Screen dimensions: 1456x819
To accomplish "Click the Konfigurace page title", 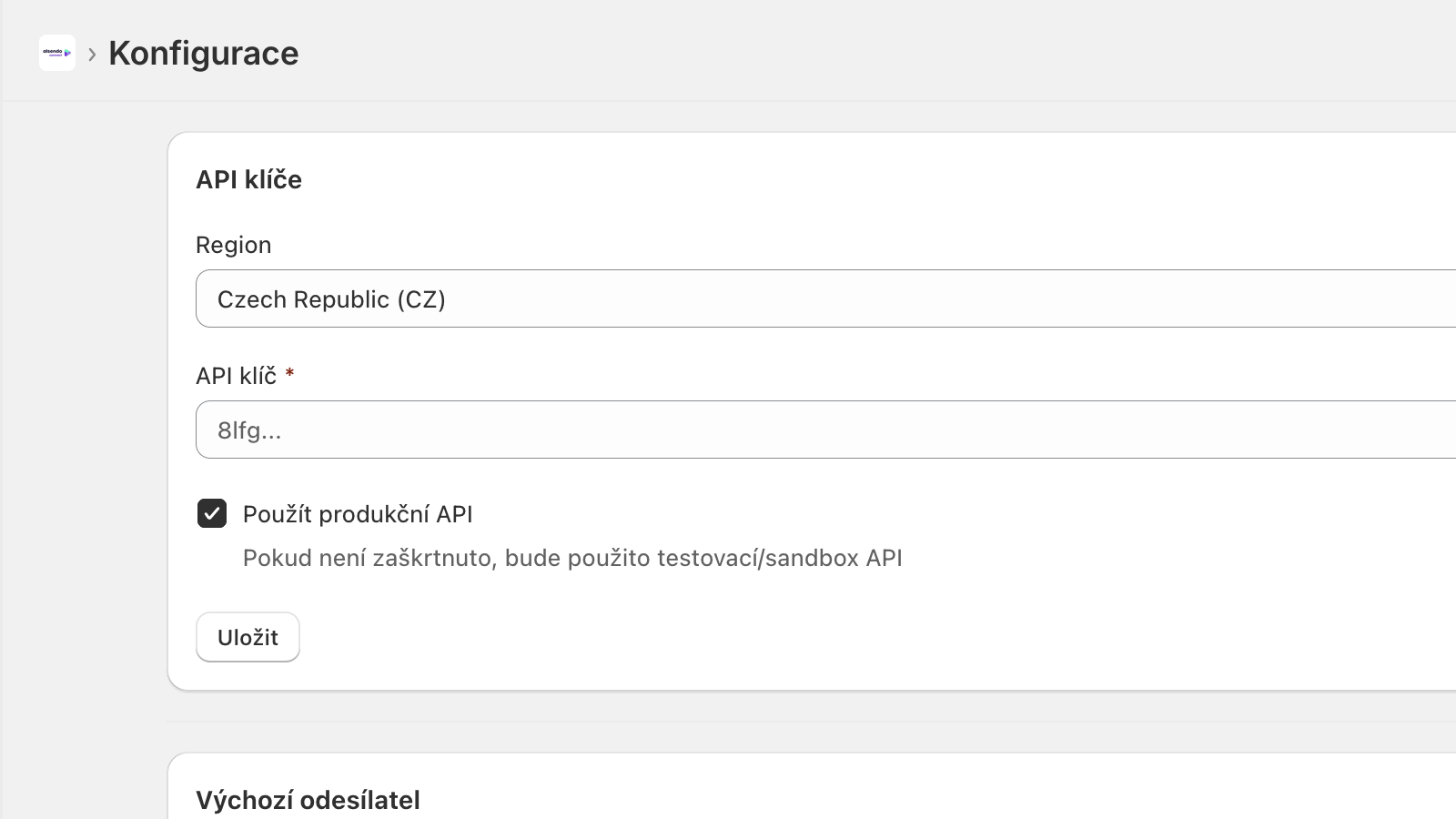I will 204,53.
